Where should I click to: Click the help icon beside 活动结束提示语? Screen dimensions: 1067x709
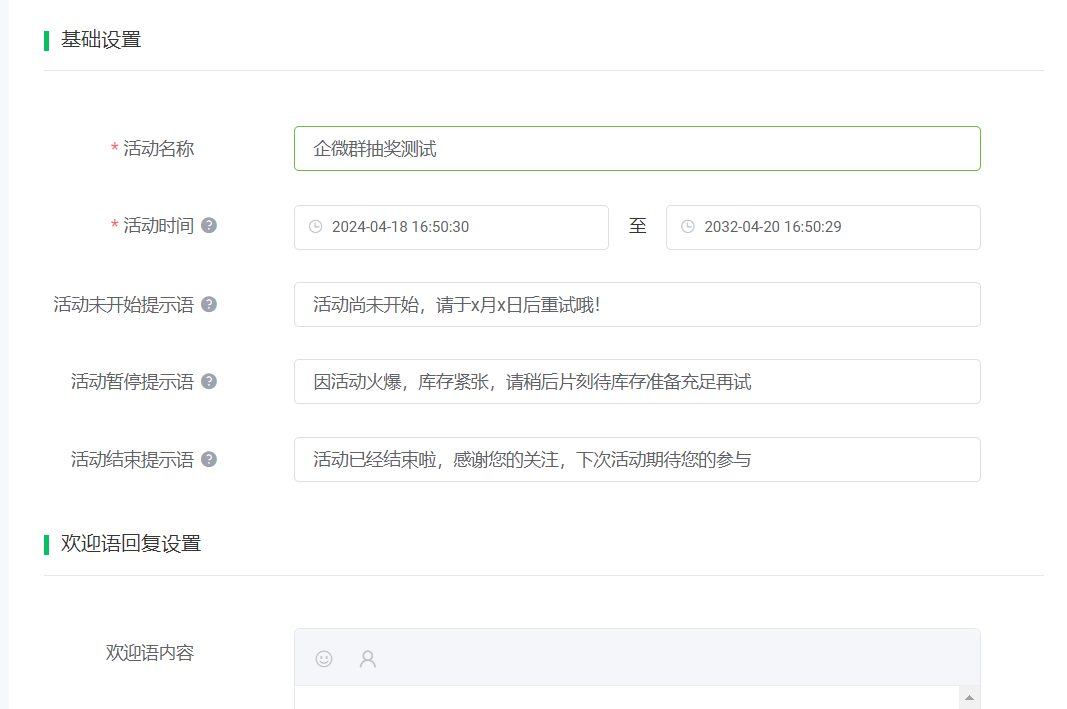pyautogui.click(x=208, y=459)
